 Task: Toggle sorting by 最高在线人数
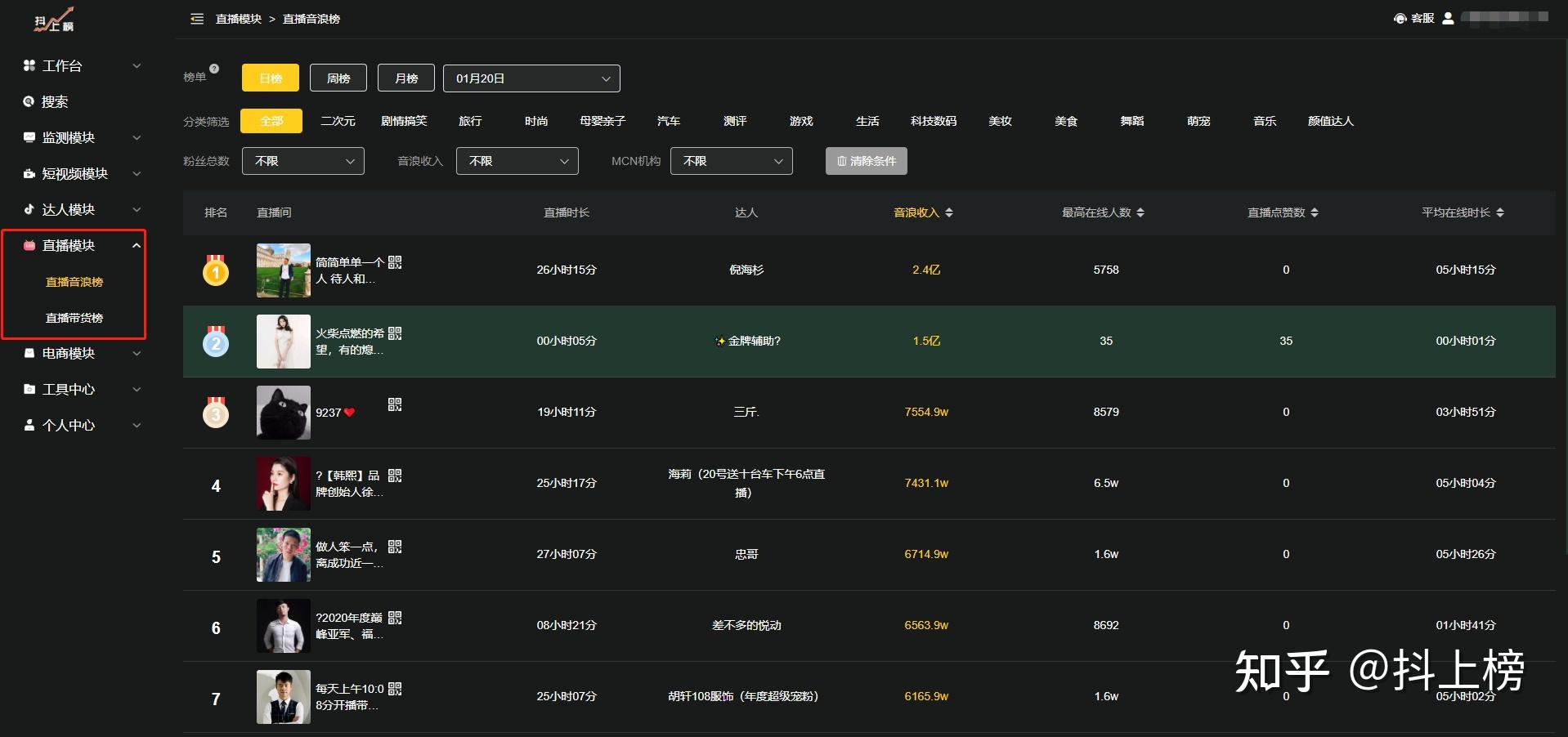click(x=1142, y=212)
